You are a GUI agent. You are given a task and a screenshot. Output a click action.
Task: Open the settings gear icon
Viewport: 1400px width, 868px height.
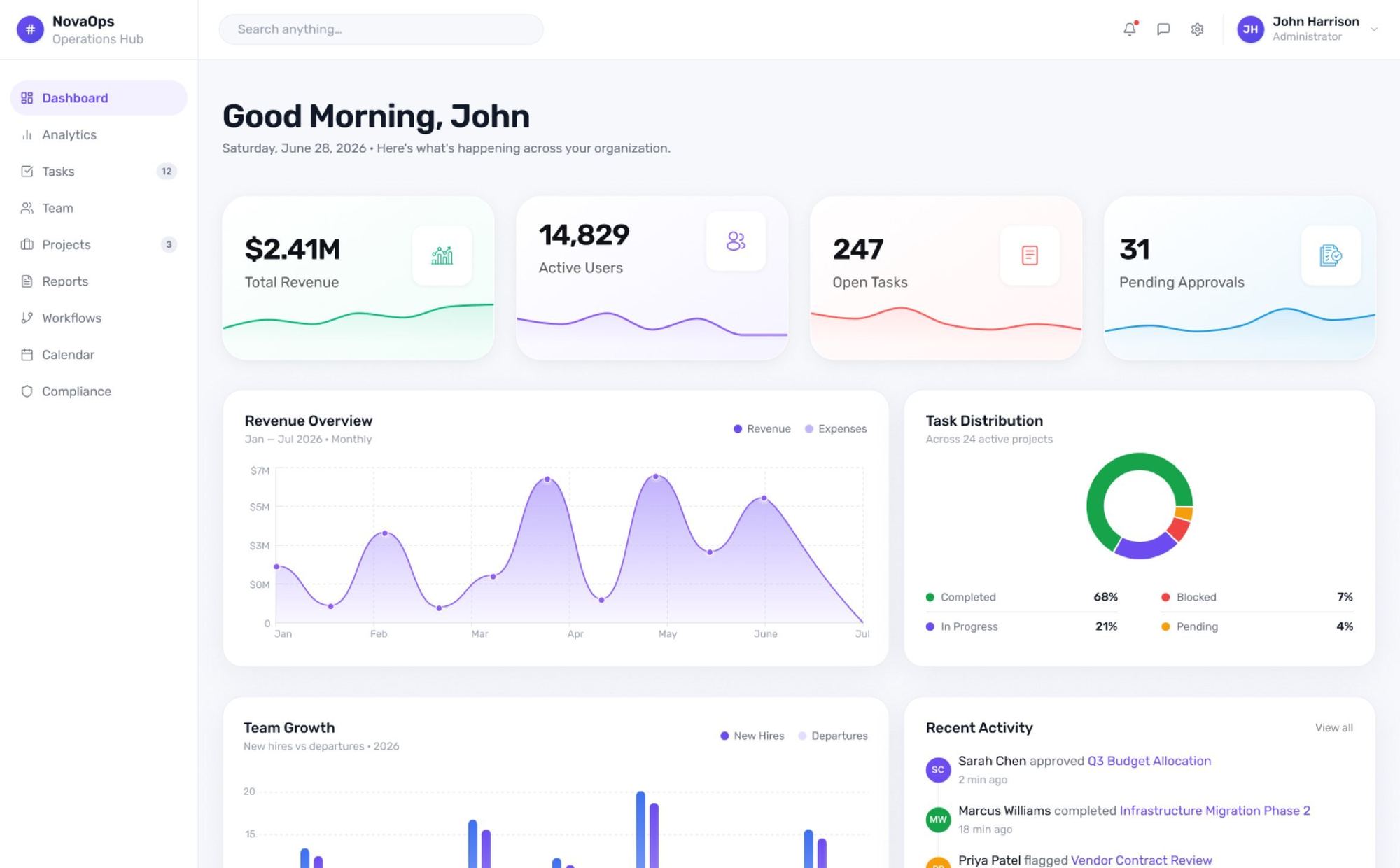pyautogui.click(x=1197, y=29)
